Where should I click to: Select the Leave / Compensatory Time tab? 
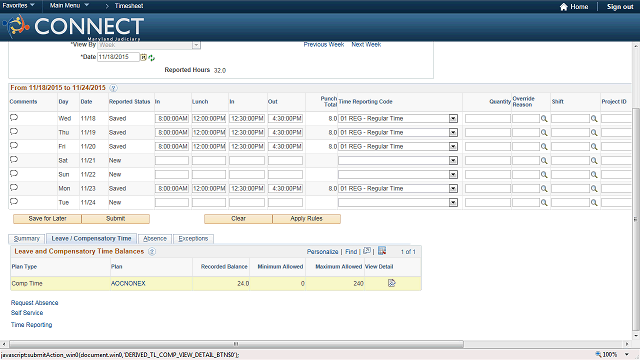pos(91,238)
